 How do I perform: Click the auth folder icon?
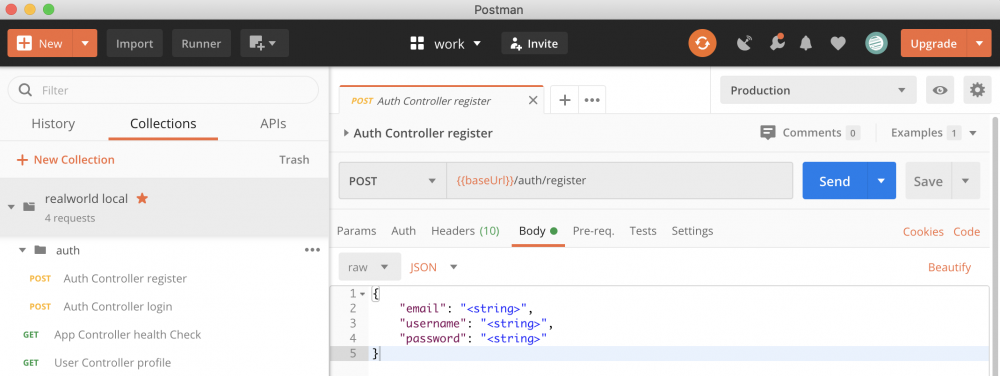[40, 250]
